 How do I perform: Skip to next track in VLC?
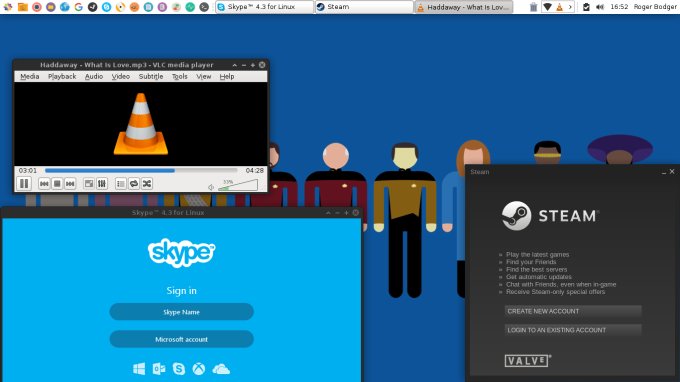(x=70, y=184)
